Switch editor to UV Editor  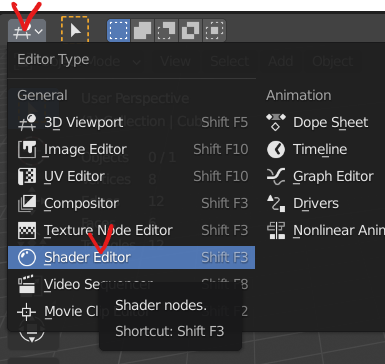[x=131, y=176]
